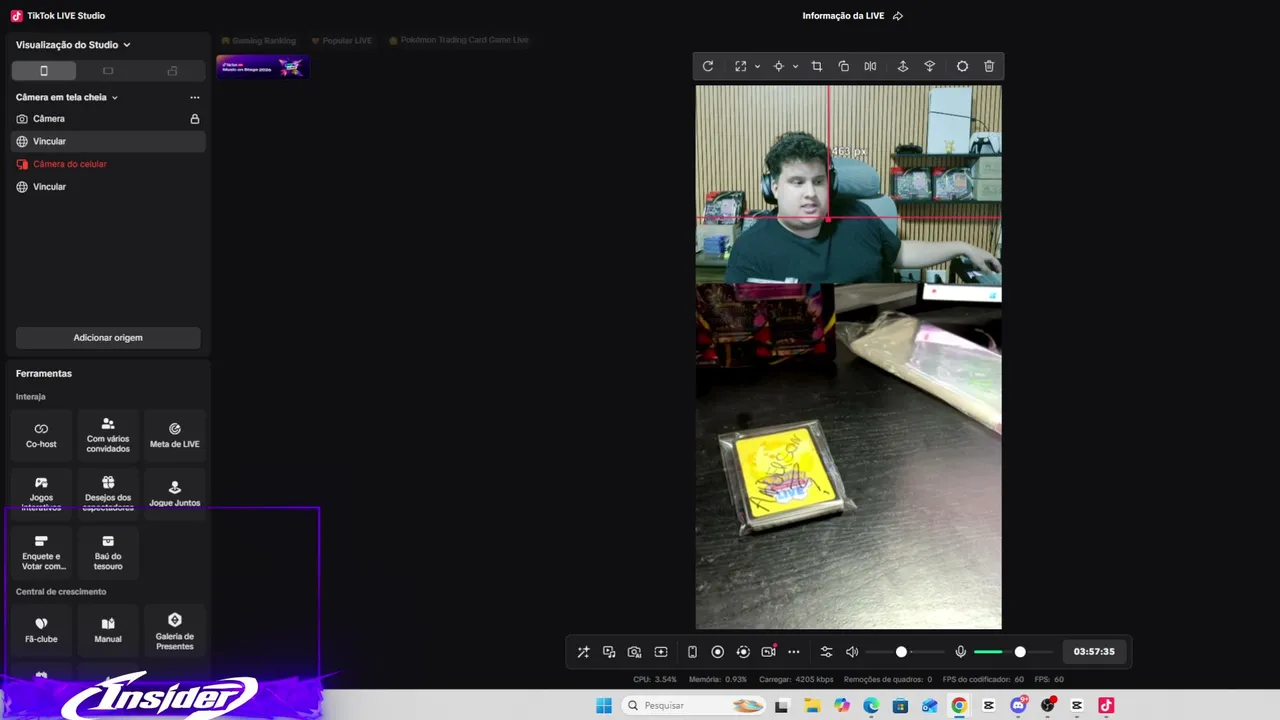The image size is (1280, 720).
Task: Mute the microphone
Action: [x=960, y=652]
